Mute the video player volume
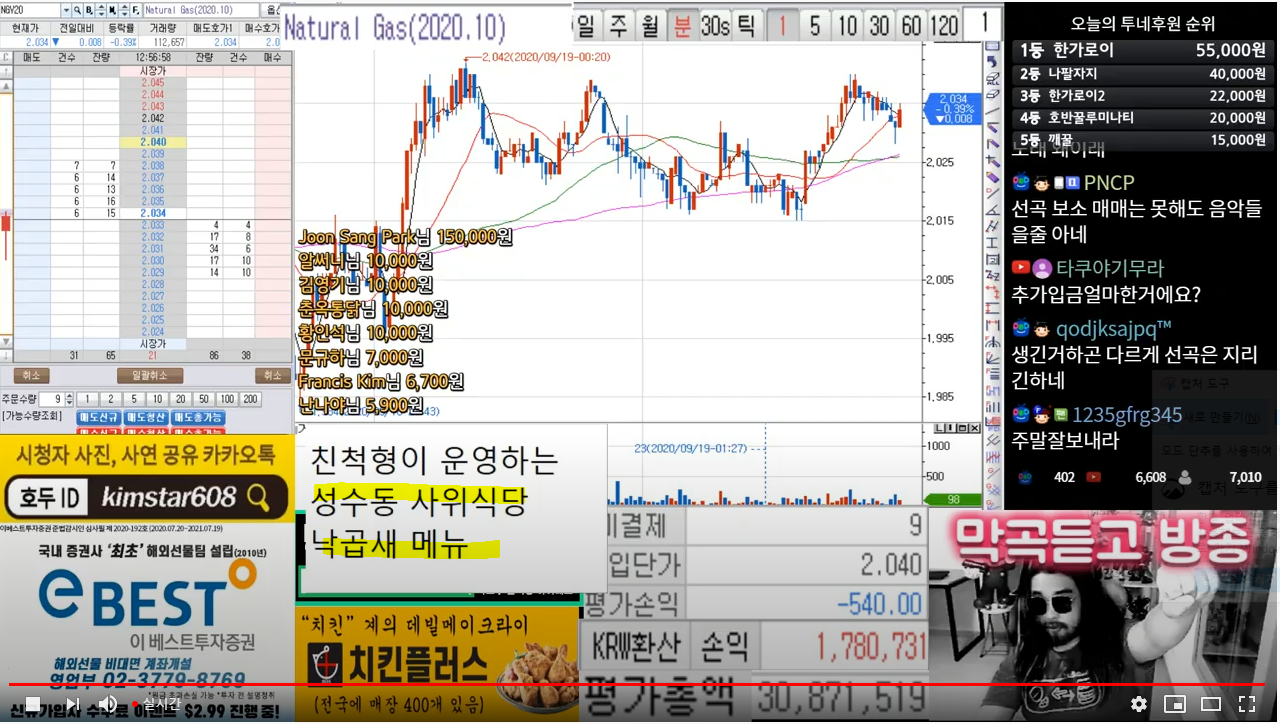 pos(108,703)
